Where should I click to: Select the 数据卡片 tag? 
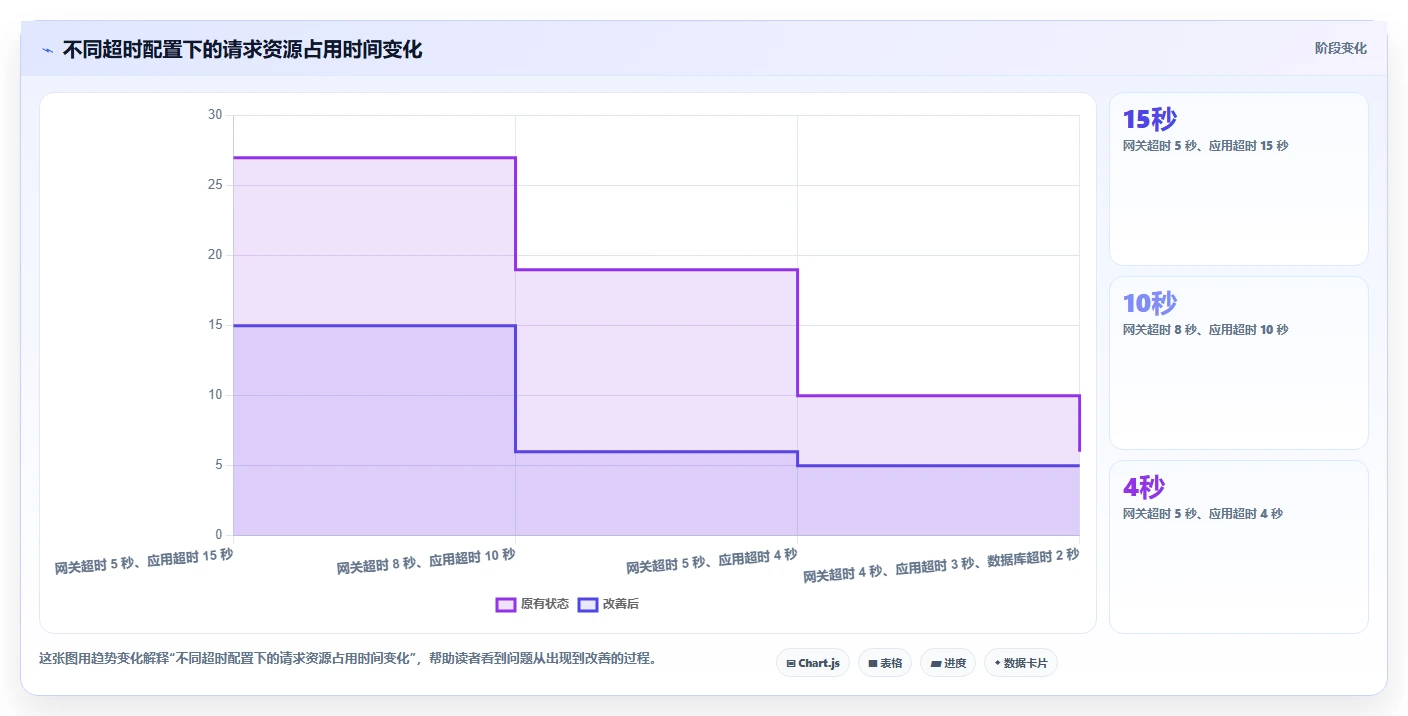tap(1021, 663)
